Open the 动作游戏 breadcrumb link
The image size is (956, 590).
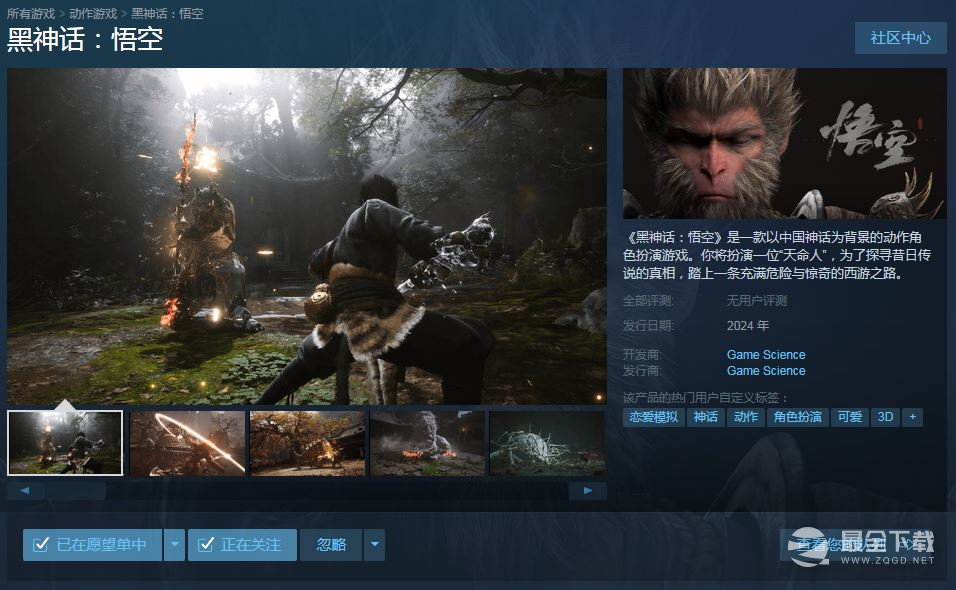pos(93,13)
